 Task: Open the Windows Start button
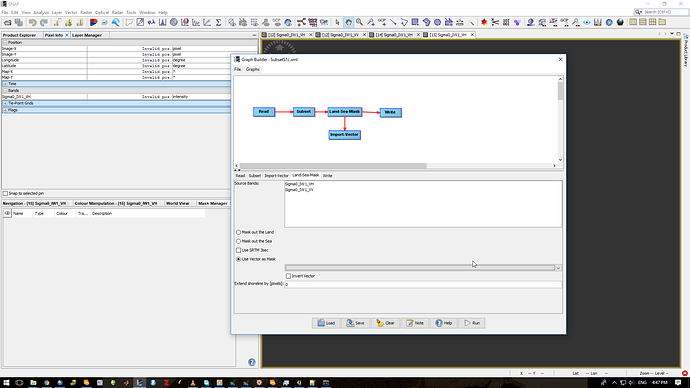point(6,383)
